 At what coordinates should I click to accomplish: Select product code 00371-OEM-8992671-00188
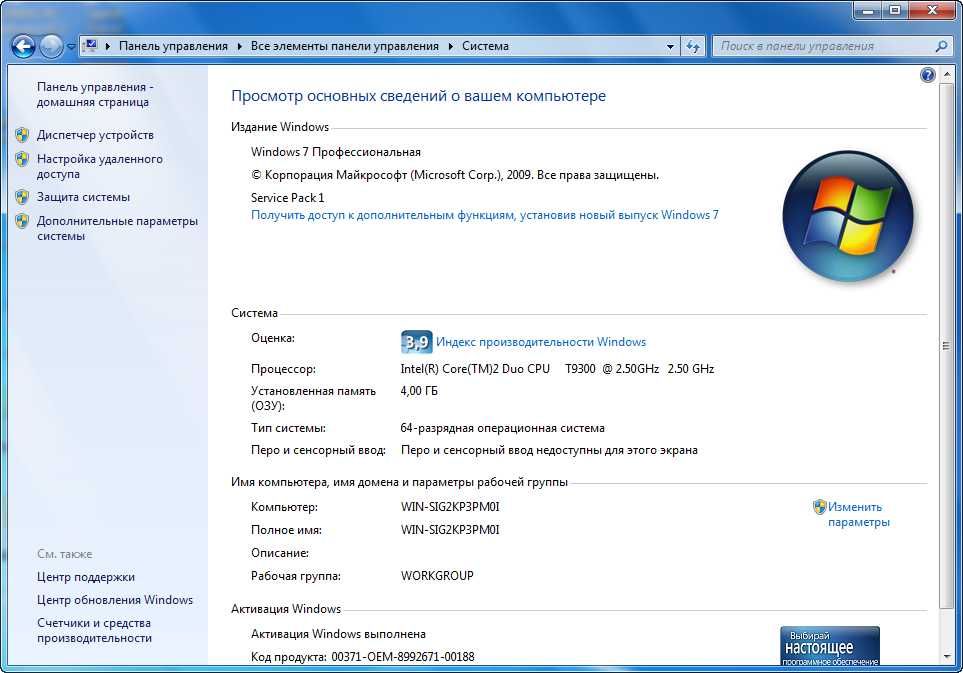403,657
